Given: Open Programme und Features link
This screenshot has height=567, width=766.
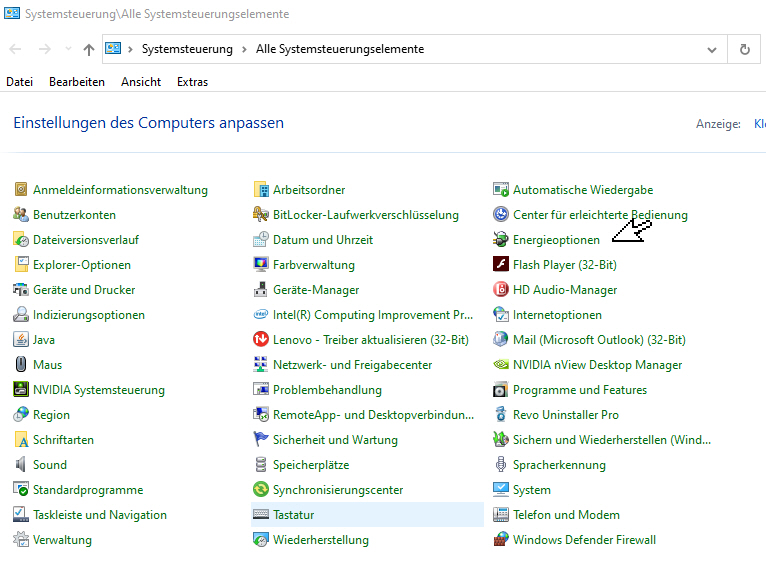Looking at the screenshot, I should [580, 390].
